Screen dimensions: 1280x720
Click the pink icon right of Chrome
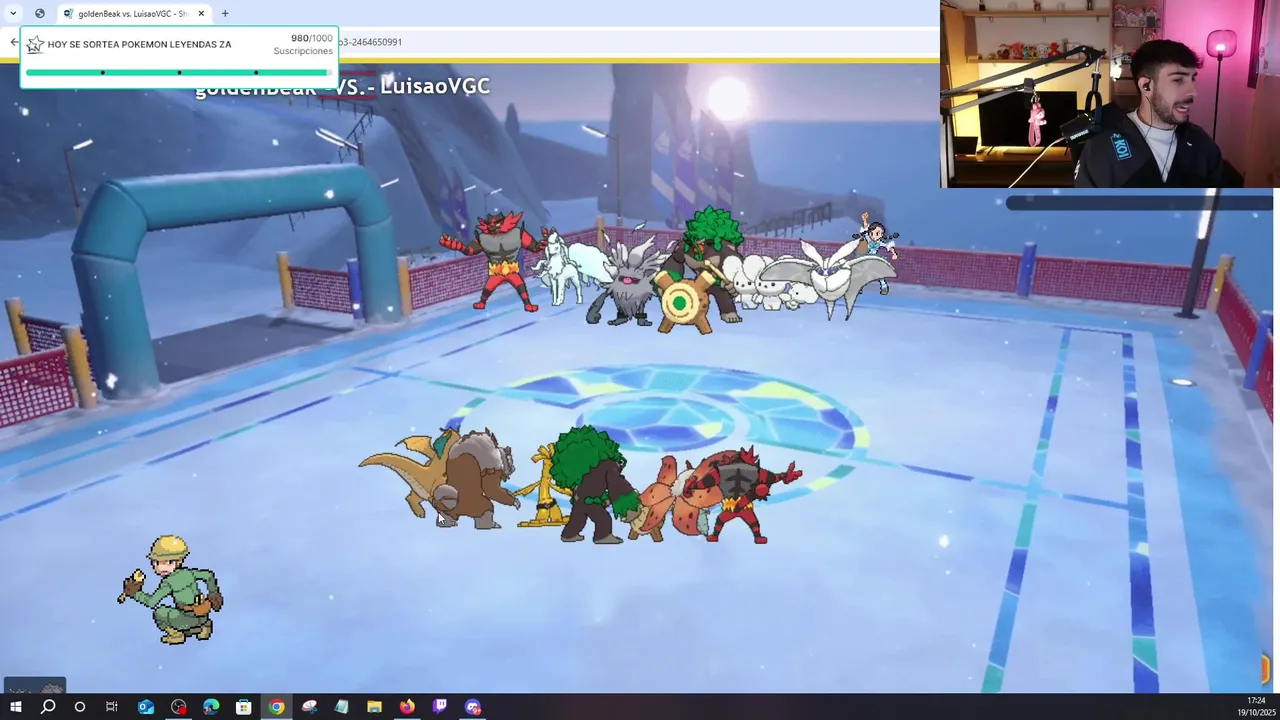309,707
